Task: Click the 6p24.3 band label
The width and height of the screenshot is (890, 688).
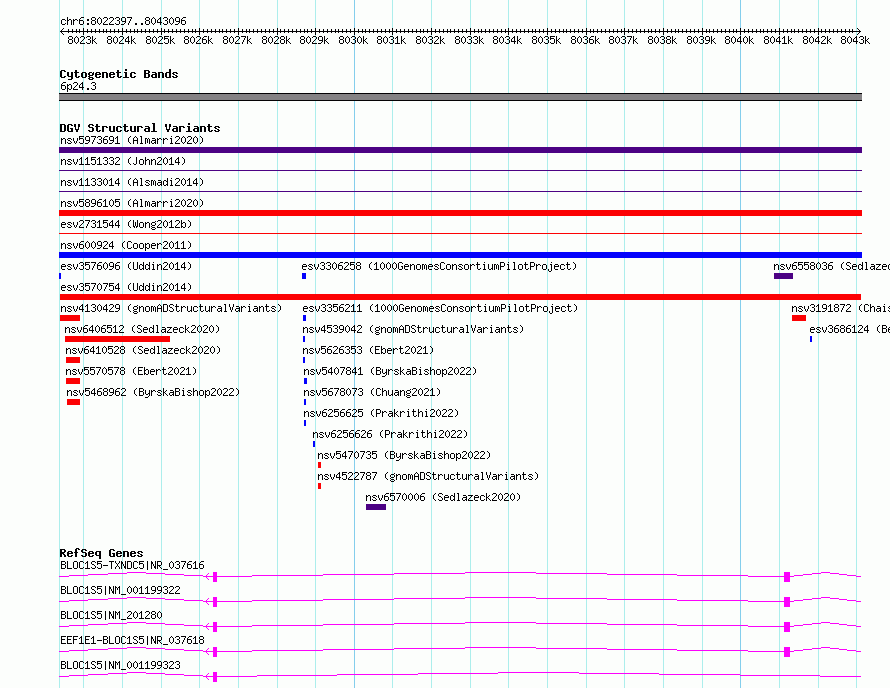Action: click(78, 86)
